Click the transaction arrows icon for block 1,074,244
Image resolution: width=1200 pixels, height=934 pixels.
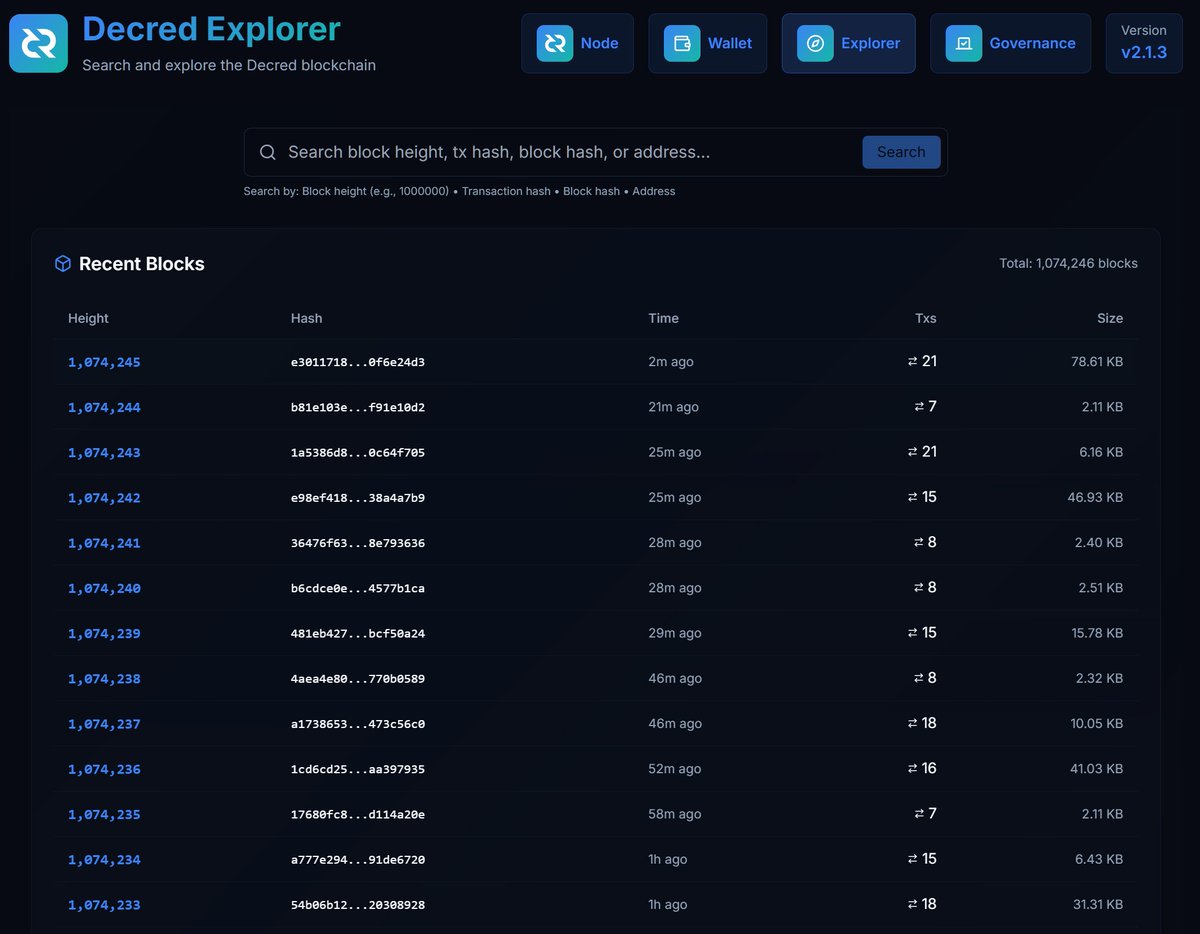[919, 407]
